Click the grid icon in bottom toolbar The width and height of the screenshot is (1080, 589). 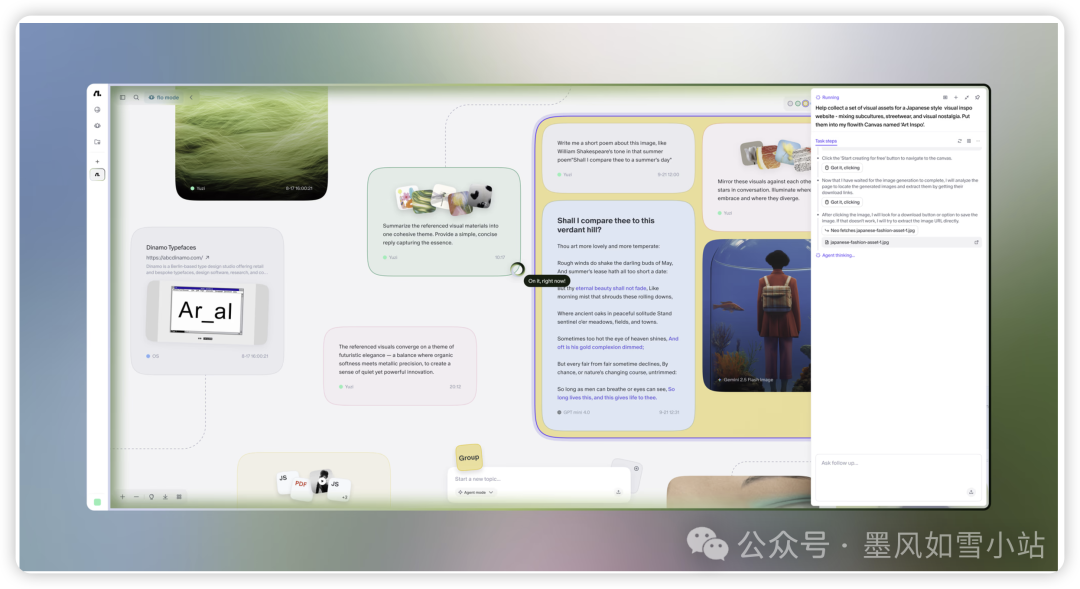[179, 497]
